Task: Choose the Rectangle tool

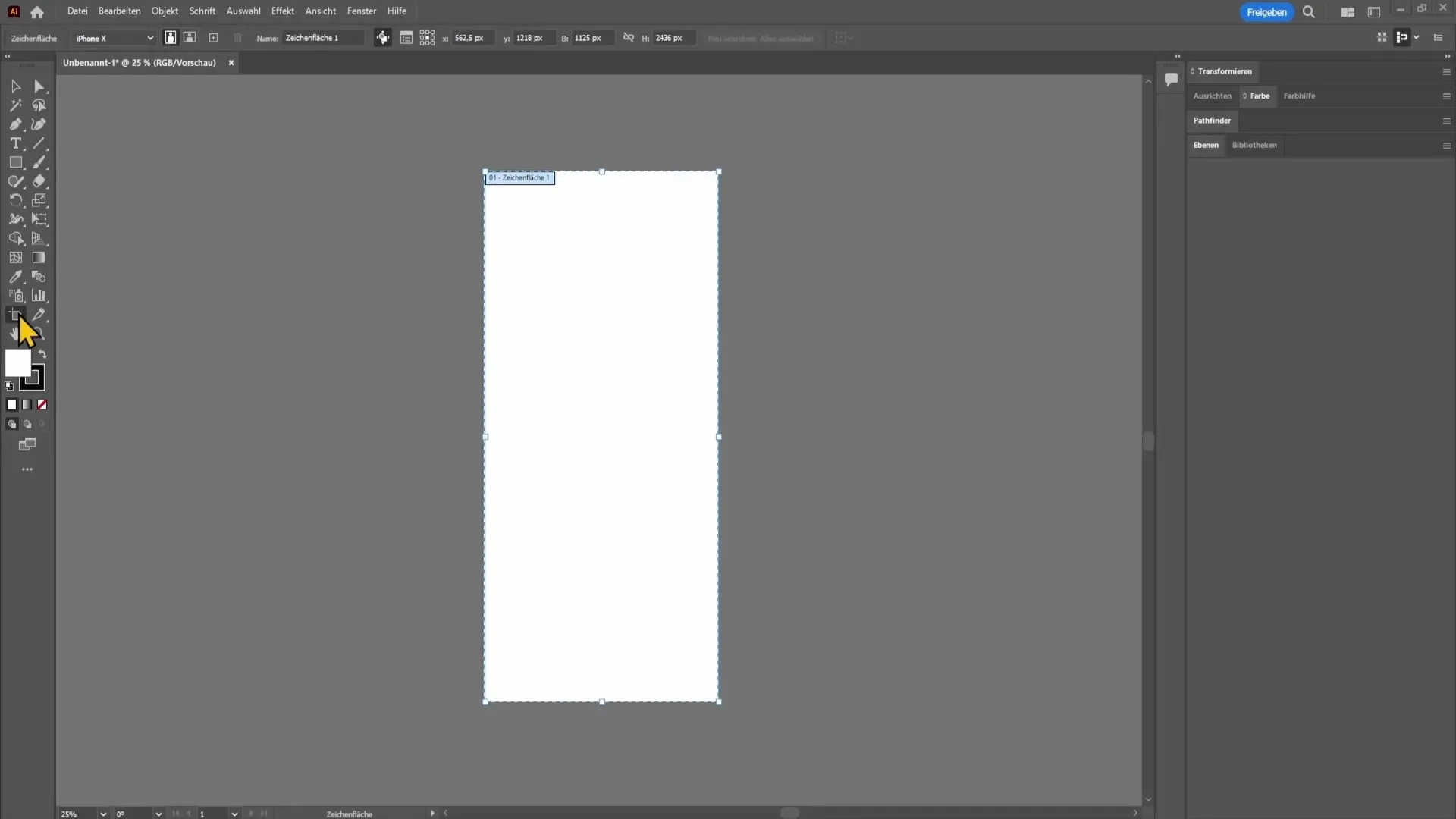Action: pyautogui.click(x=15, y=162)
